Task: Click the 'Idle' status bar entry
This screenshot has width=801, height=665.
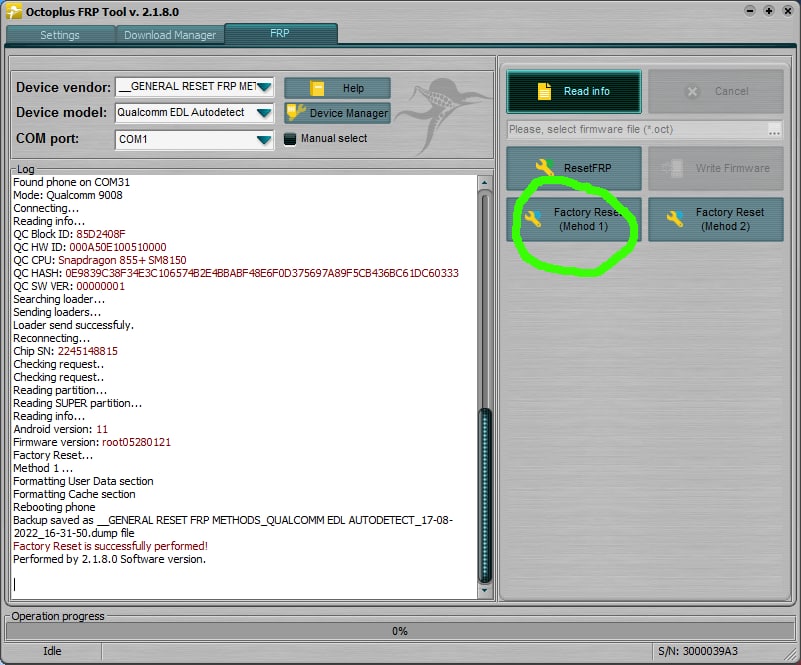Action: coord(52,651)
